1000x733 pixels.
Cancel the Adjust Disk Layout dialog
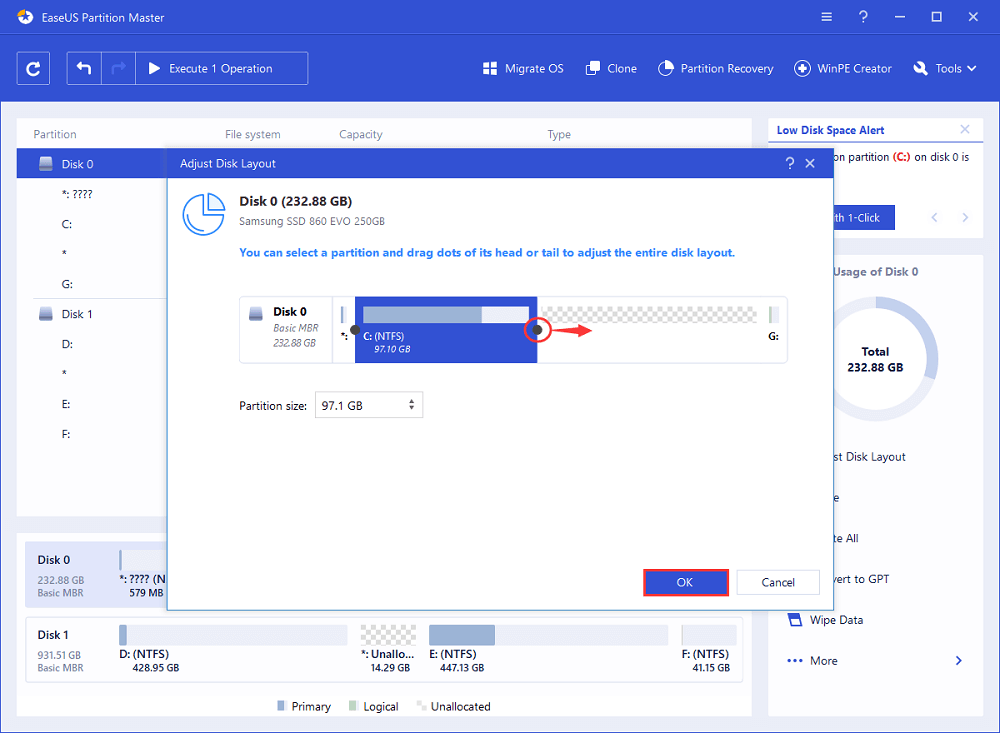[x=778, y=583]
